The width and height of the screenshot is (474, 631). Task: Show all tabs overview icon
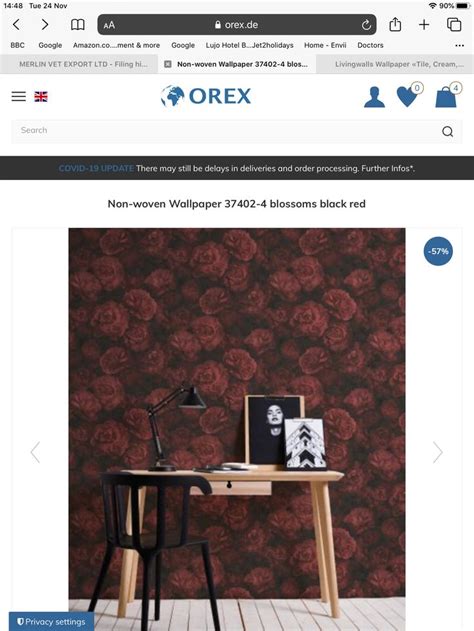pos(454,25)
